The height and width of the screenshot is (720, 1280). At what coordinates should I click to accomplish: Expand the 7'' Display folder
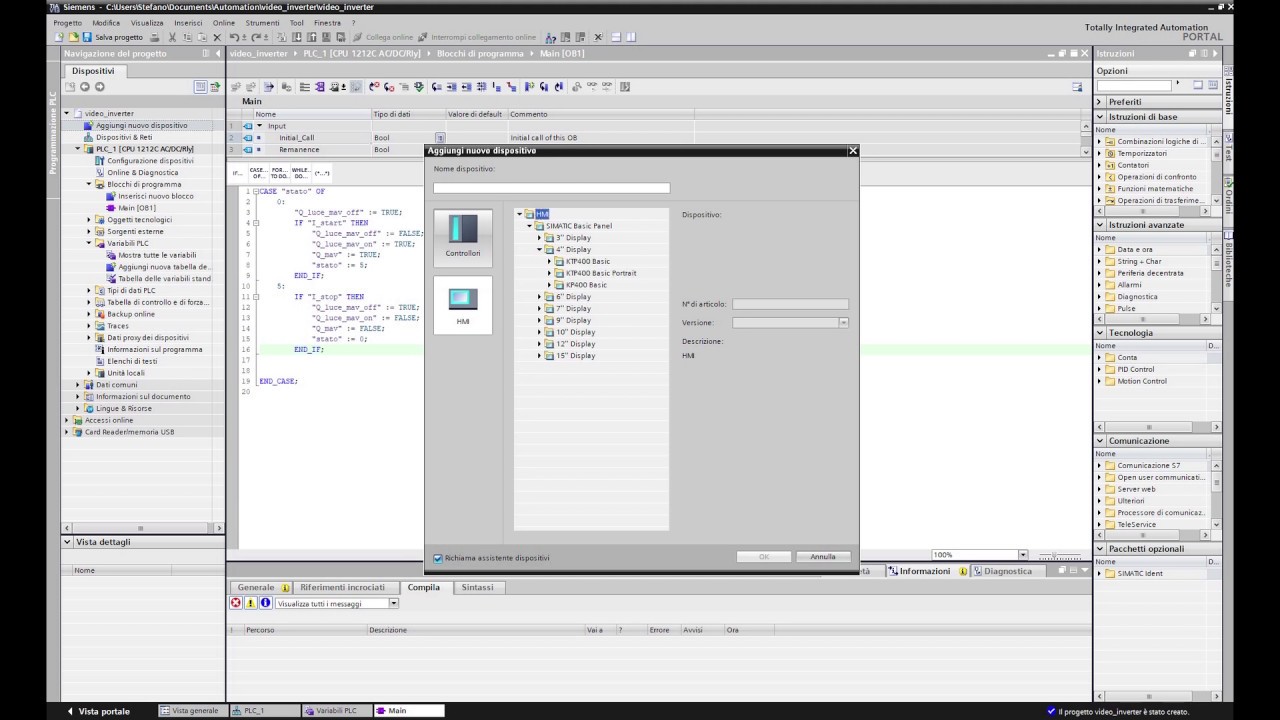[540, 308]
